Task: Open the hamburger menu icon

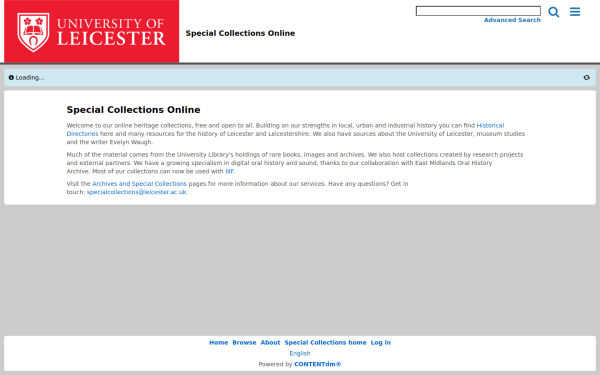Action: tap(575, 12)
